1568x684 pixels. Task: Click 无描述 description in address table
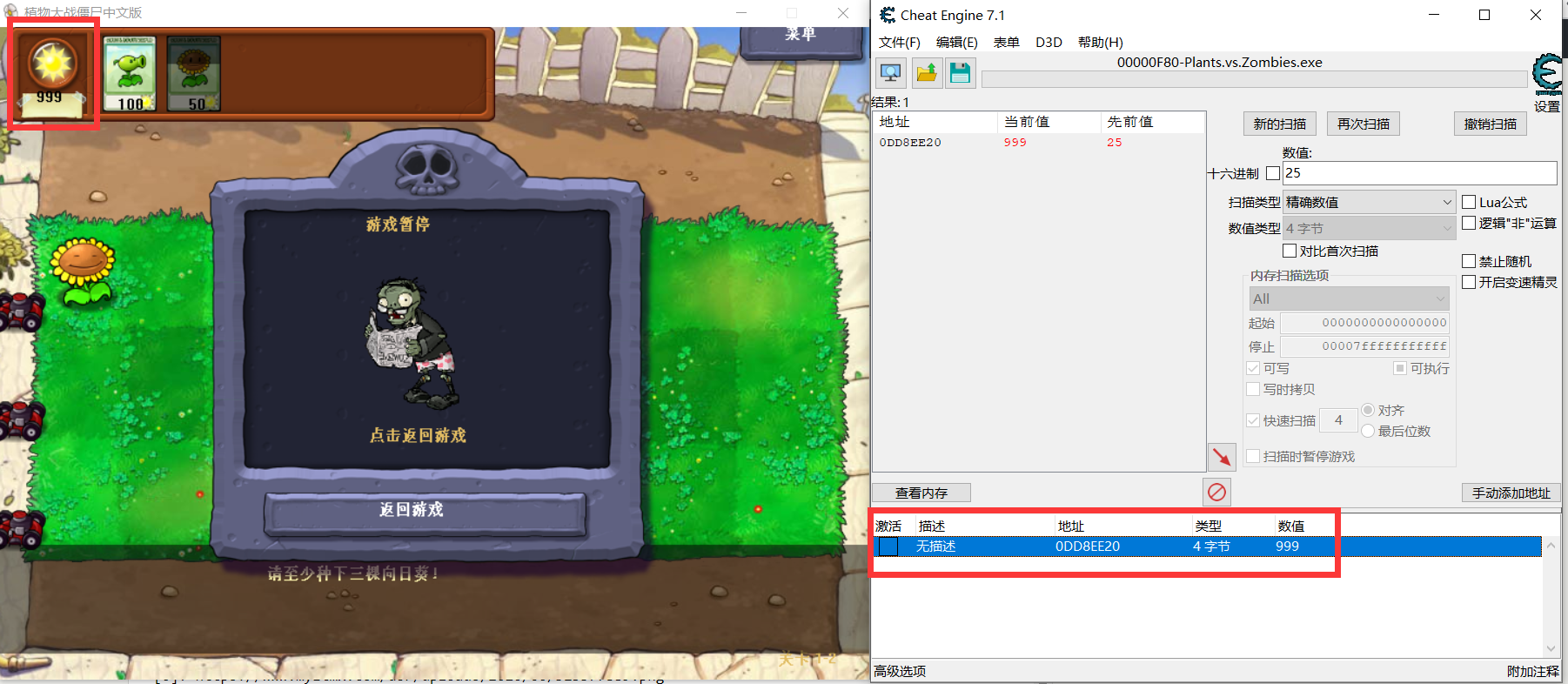[936, 547]
